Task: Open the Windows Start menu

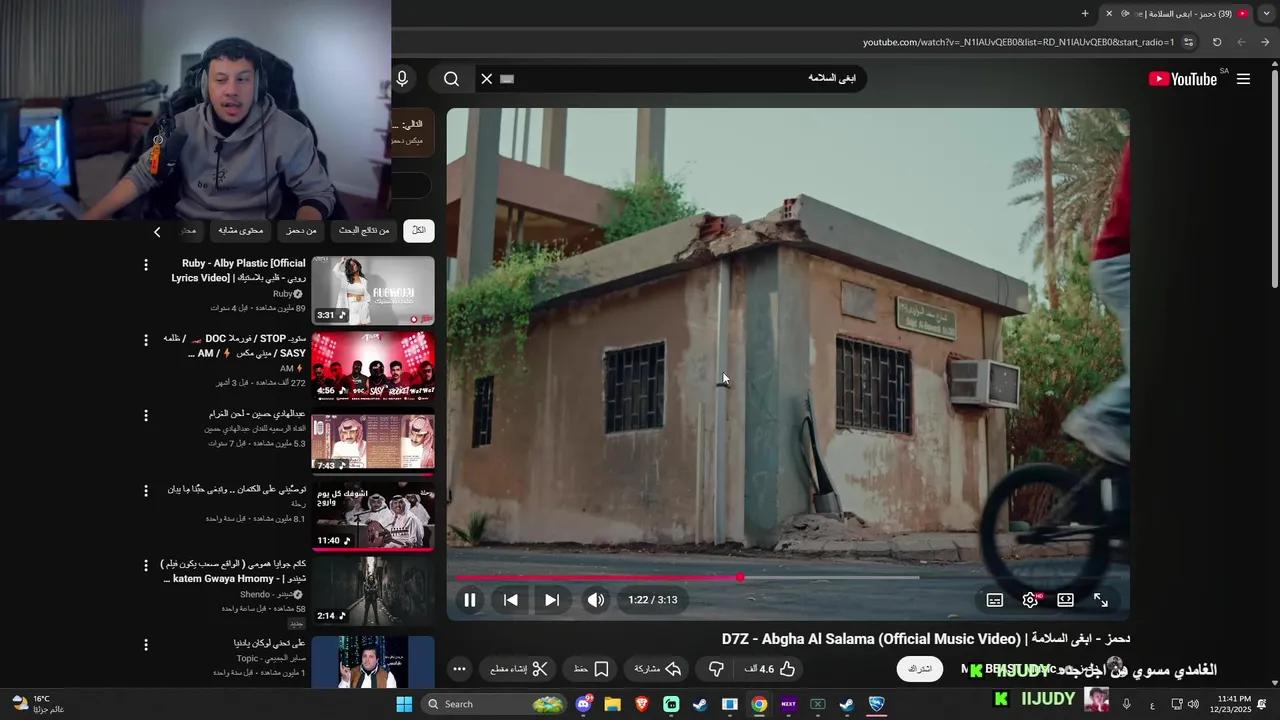Action: pyautogui.click(x=404, y=704)
